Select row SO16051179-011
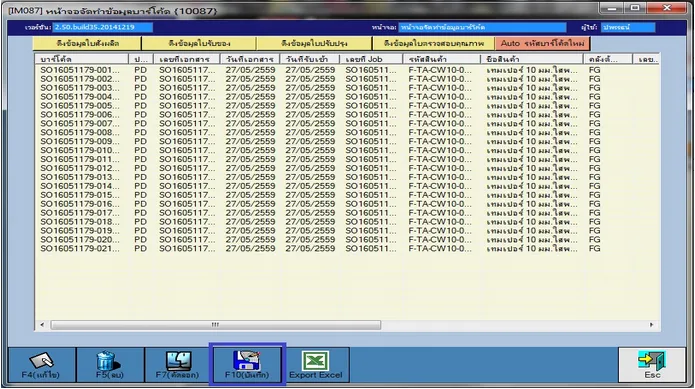Screen dimensions: 695x389 click(347, 159)
